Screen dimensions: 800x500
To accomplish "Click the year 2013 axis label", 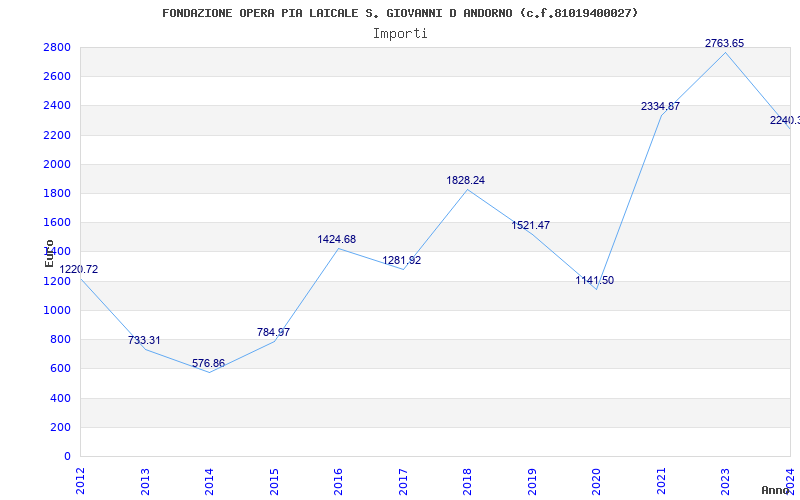I will click(145, 482).
